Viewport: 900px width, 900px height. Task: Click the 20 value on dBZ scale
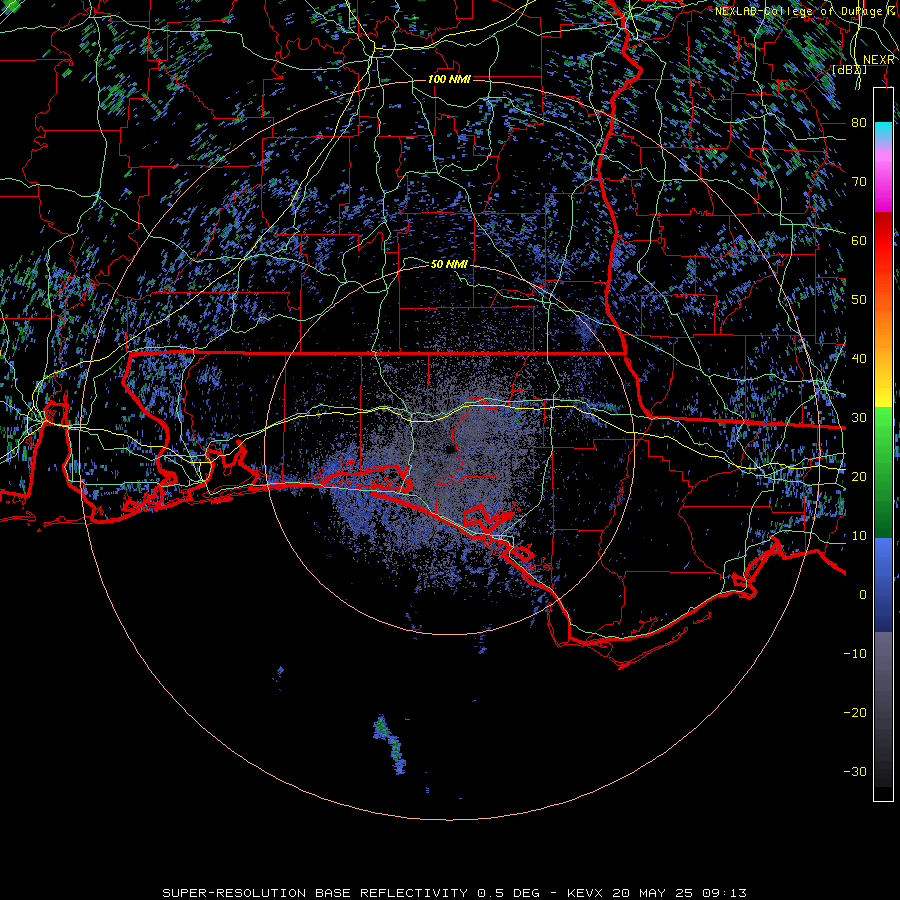click(x=859, y=476)
